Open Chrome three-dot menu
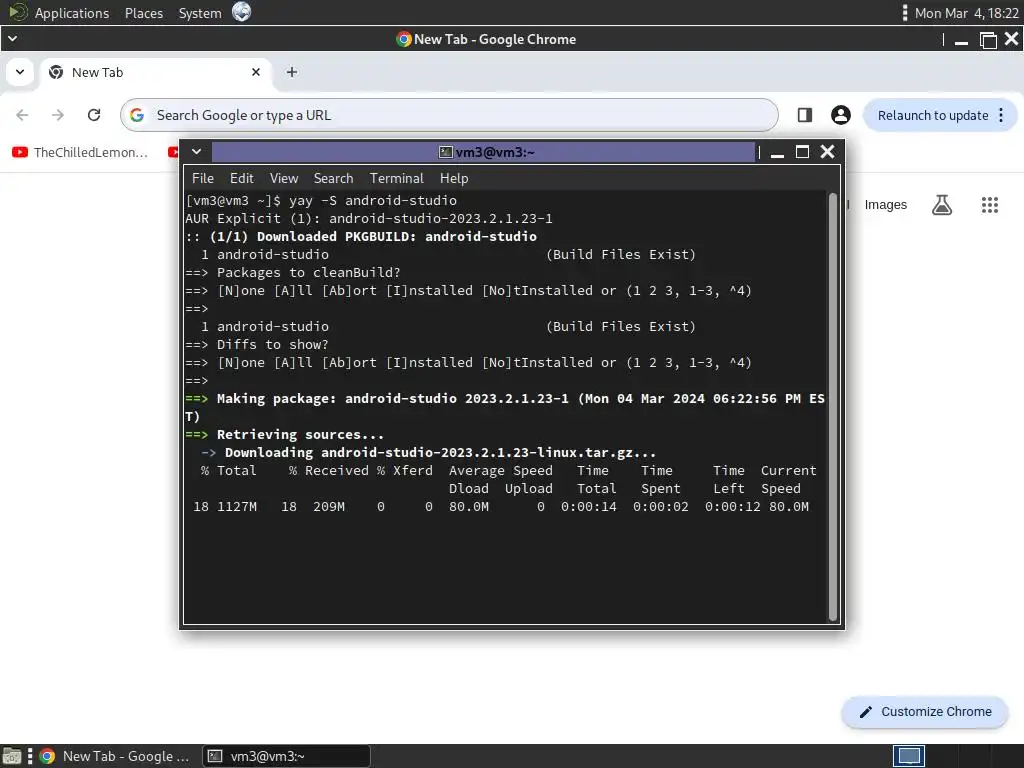 pyautogui.click(x=1001, y=116)
